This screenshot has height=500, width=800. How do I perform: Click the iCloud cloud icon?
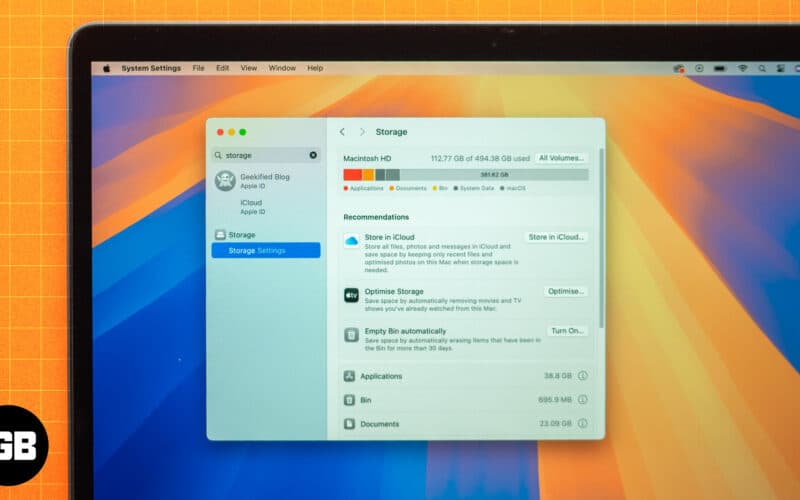tap(351, 241)
